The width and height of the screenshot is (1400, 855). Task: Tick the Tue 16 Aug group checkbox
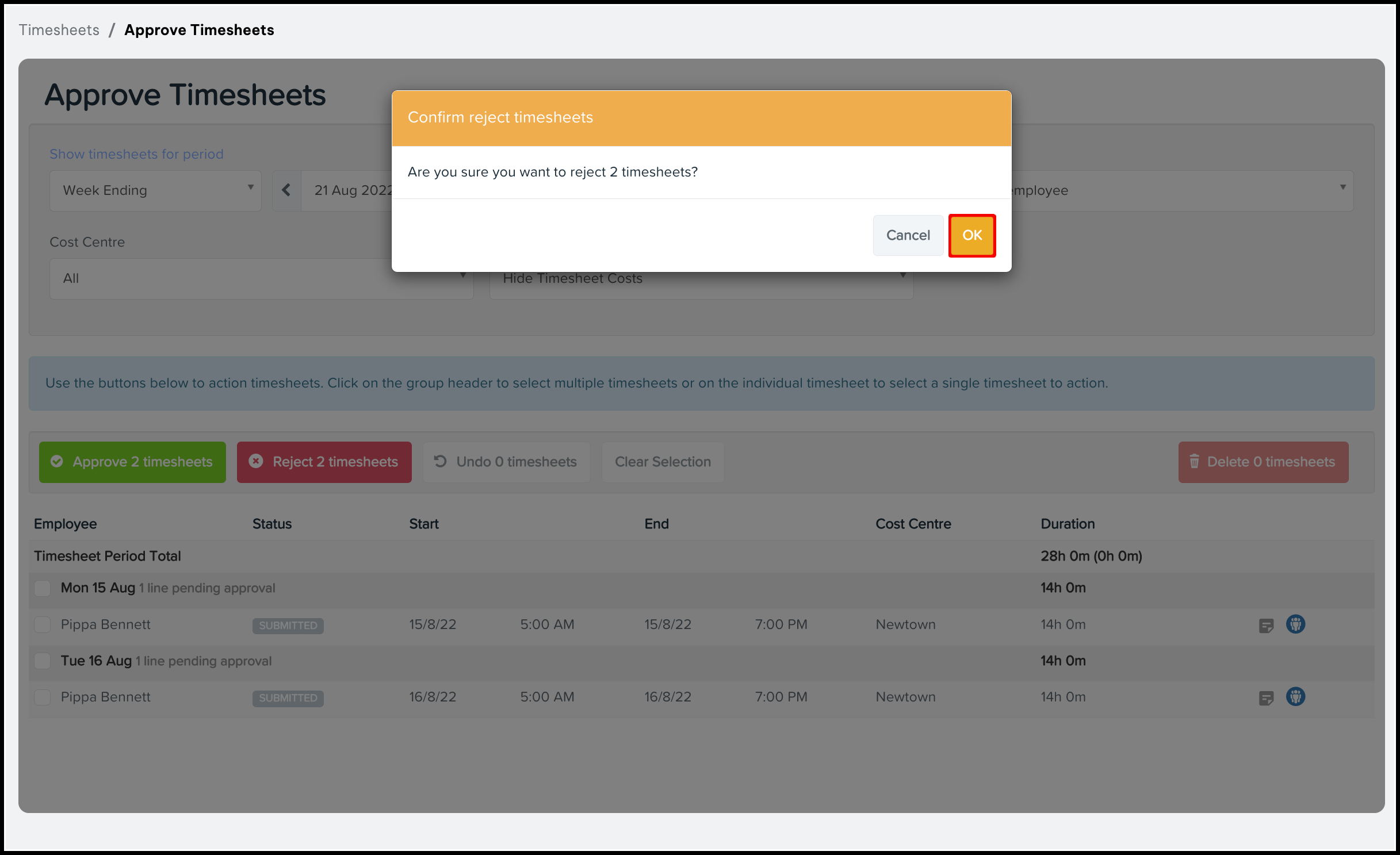pyautogui.click(x=43, y=661)
